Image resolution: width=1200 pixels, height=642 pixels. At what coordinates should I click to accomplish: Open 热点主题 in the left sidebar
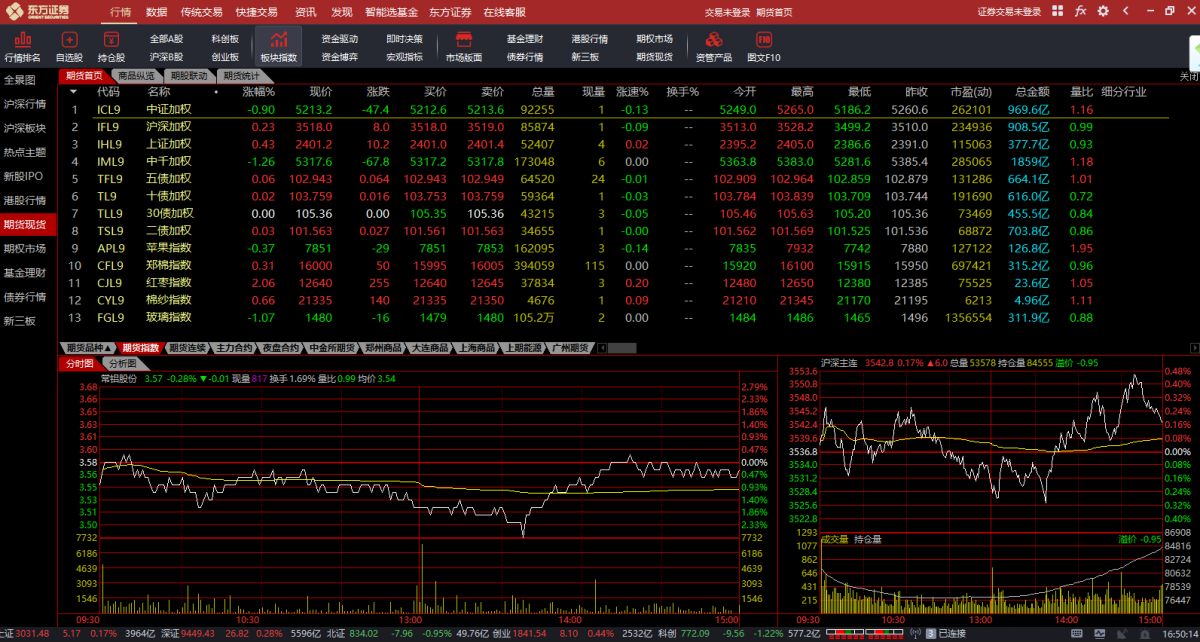pos(25,152)
